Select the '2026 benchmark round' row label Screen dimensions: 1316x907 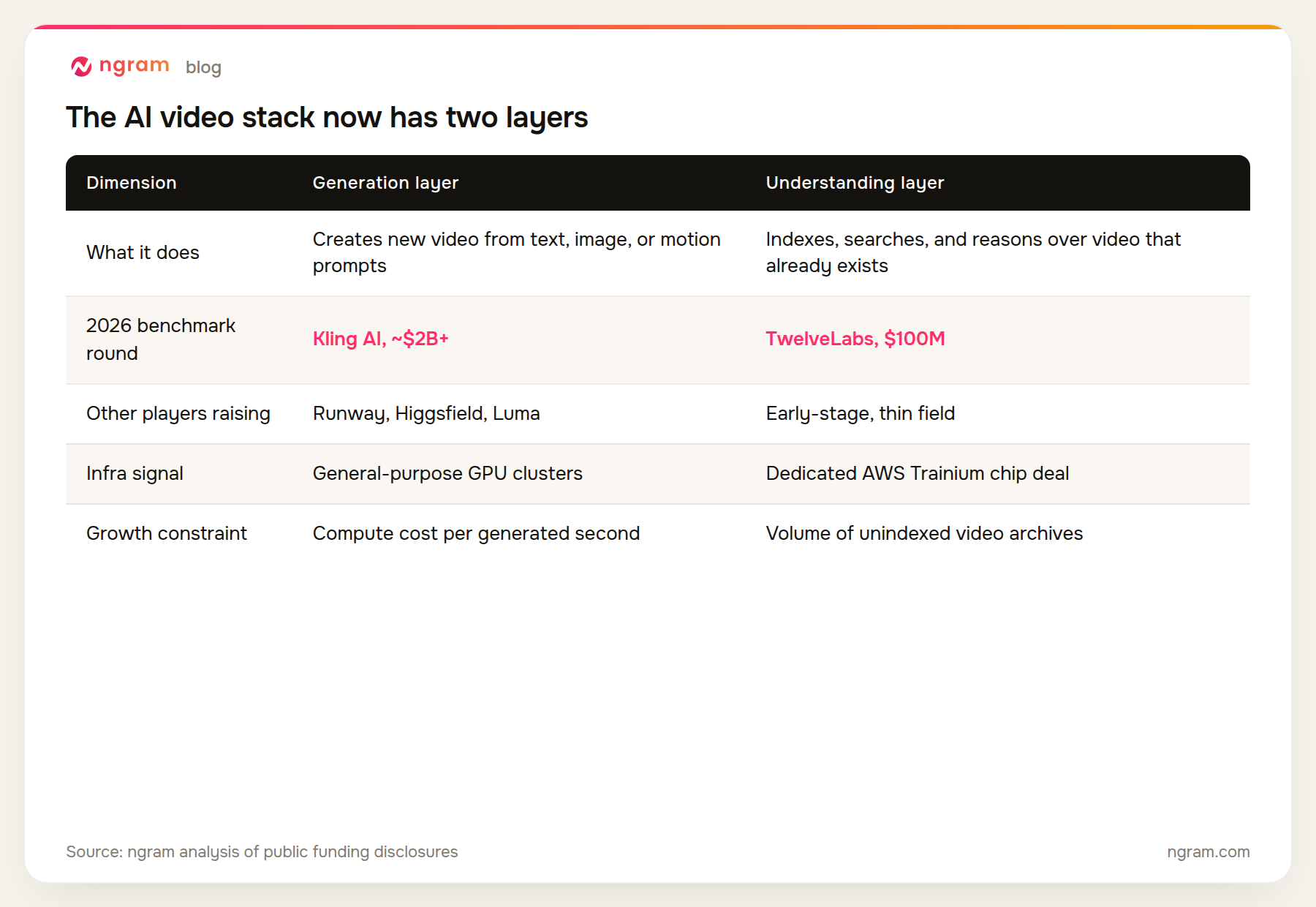(161, 339)
